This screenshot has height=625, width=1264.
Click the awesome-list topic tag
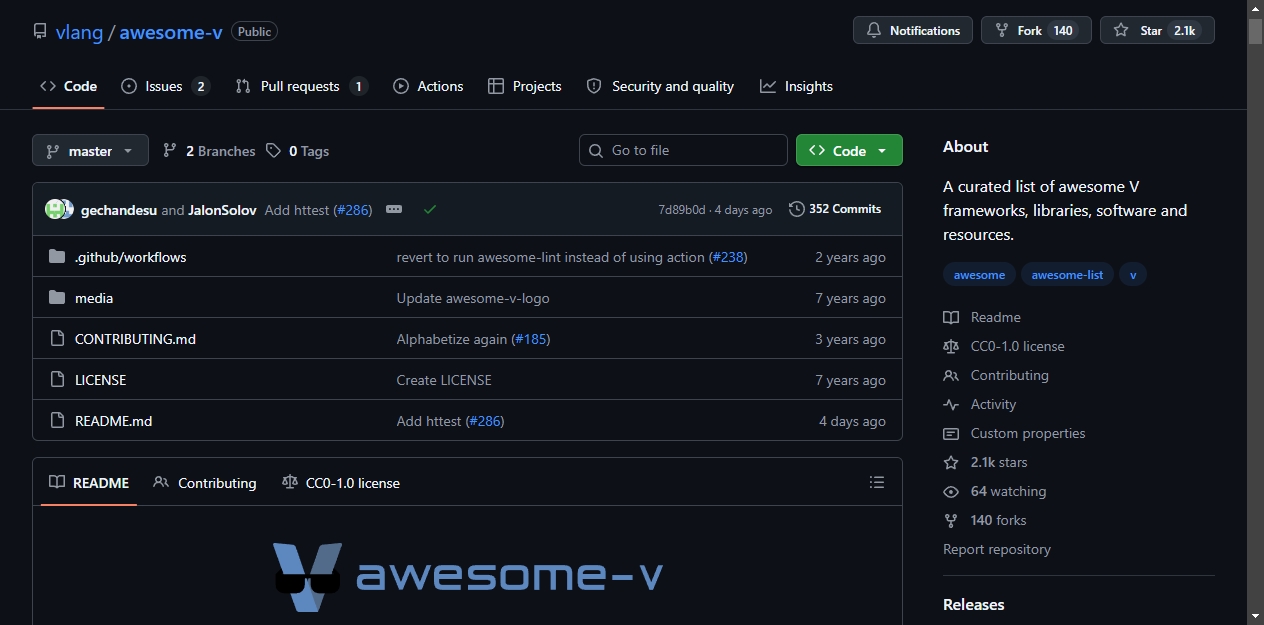pos(1067,274)
